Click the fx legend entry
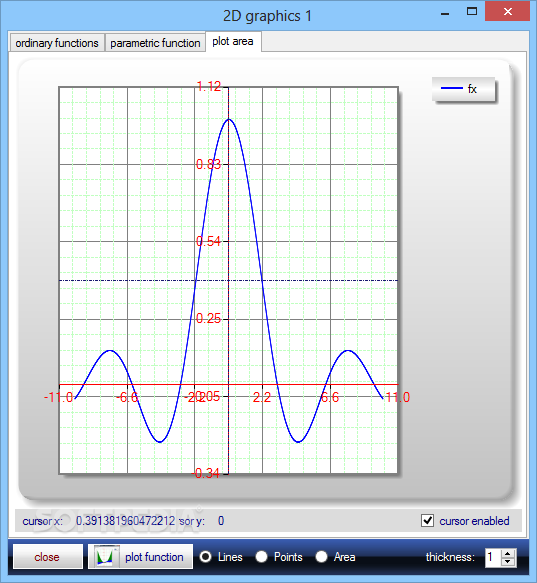Screen dimensions: 537x583 pos(464,89)
